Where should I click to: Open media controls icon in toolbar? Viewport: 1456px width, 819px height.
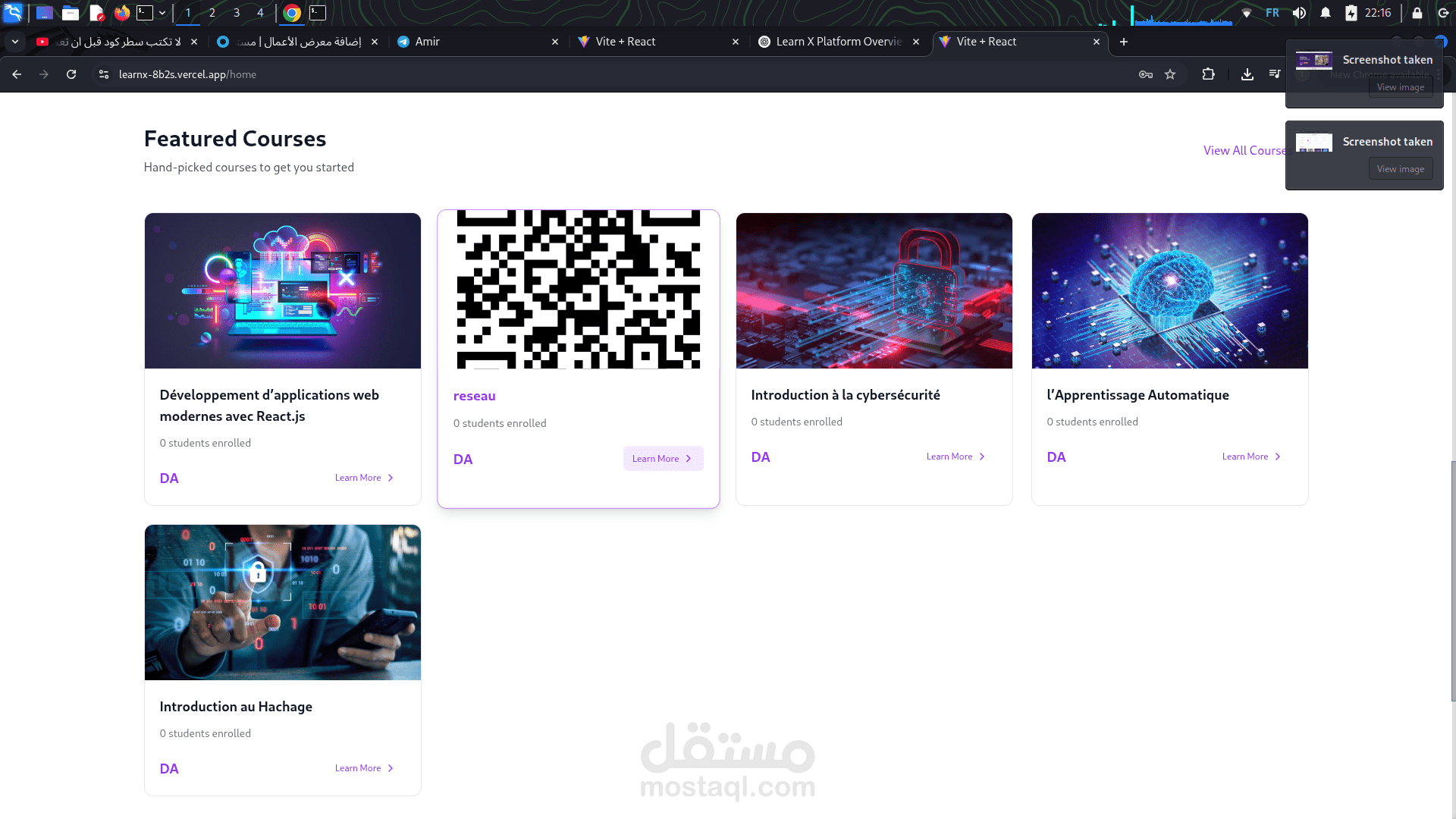click(x=1275, y=74)
